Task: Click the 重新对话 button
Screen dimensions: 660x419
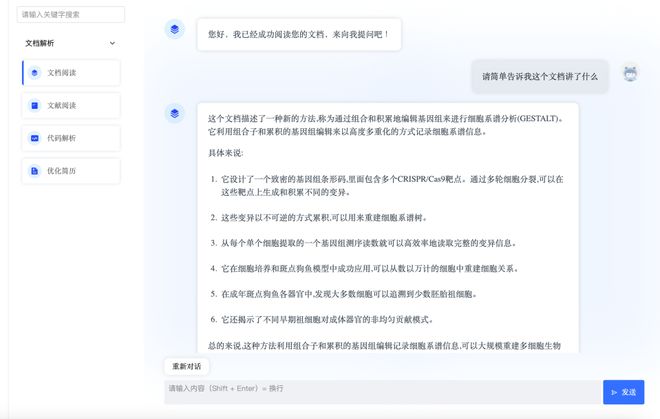Action: tap(186, 366)
